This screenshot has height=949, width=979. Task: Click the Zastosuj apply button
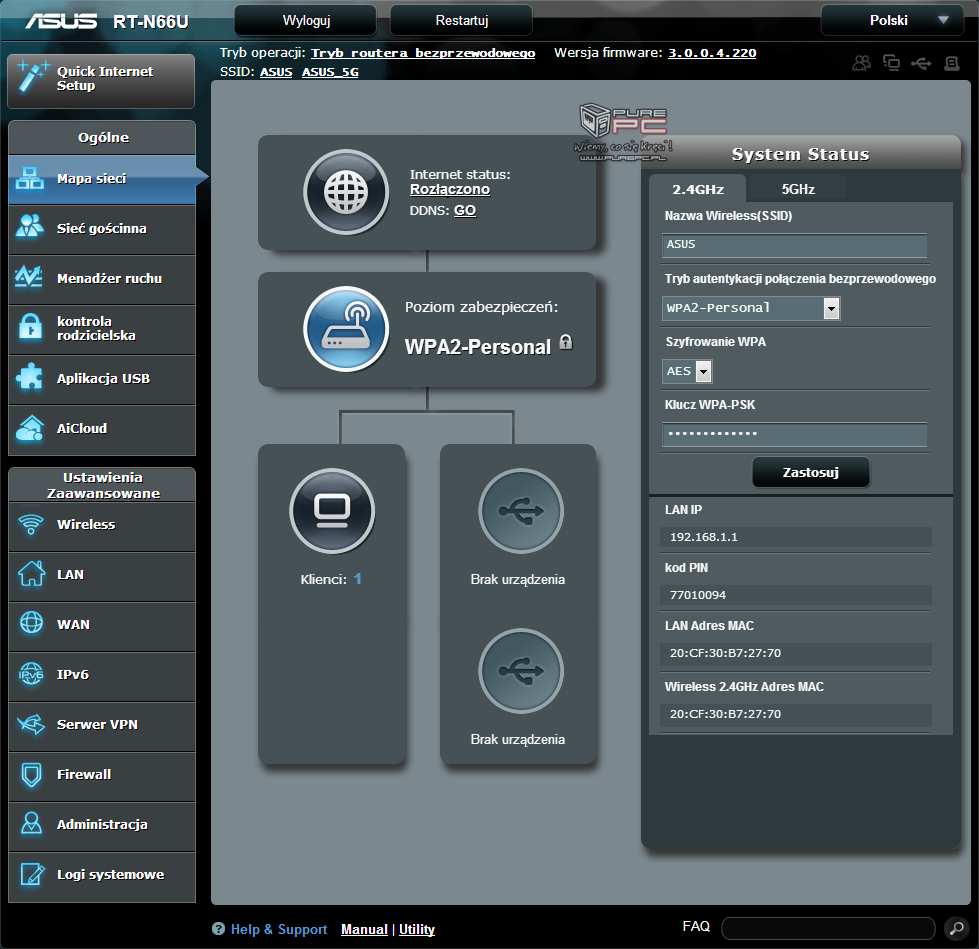click(x=810, y=472)
